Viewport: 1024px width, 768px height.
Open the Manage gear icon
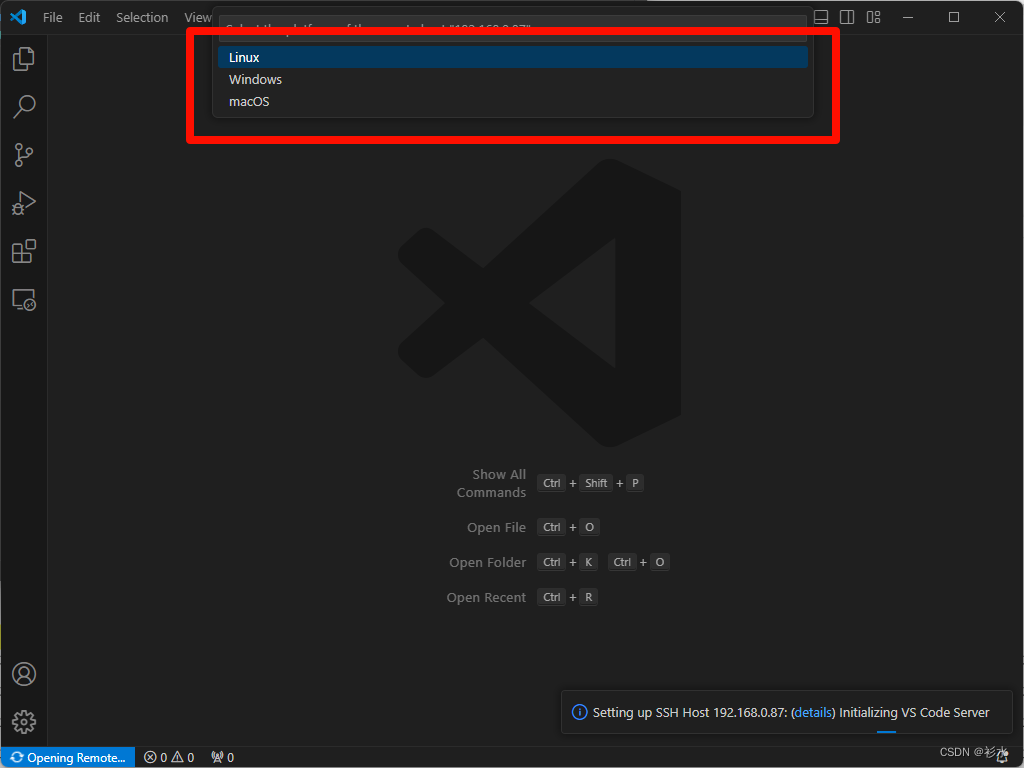(x=24, y=722)
